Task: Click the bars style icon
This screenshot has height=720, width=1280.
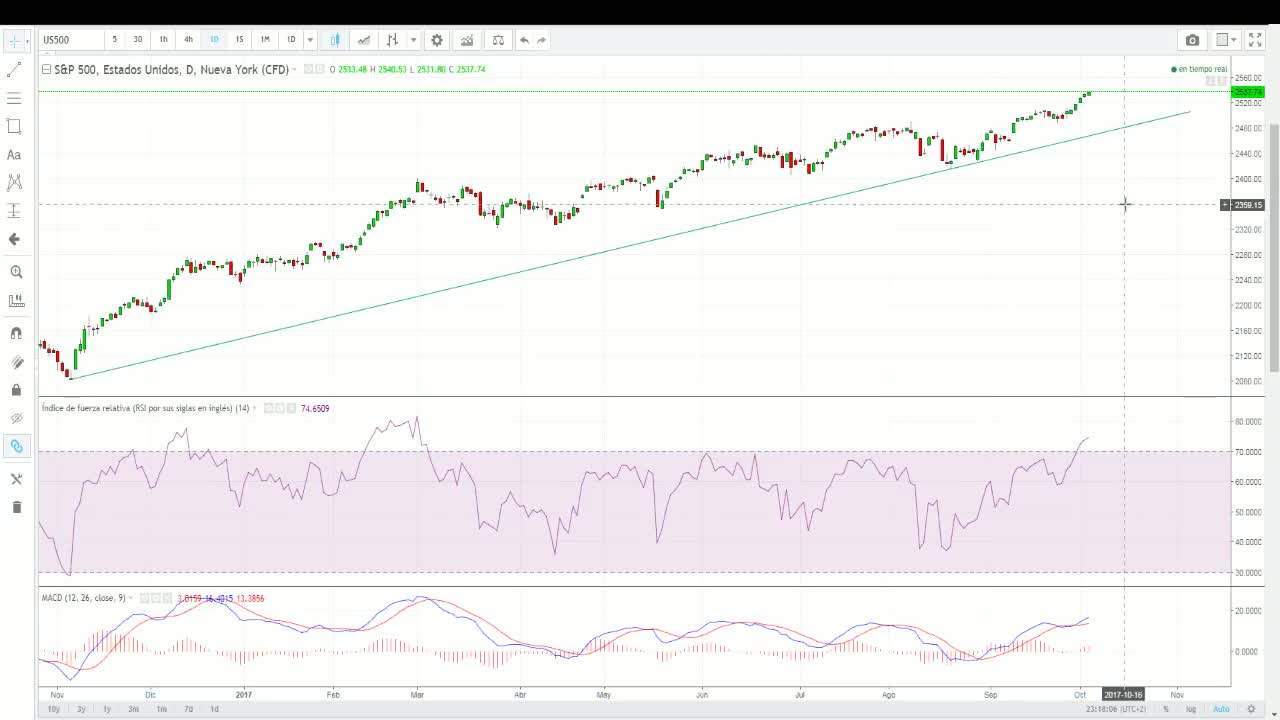Action: [x=393, y=40]
